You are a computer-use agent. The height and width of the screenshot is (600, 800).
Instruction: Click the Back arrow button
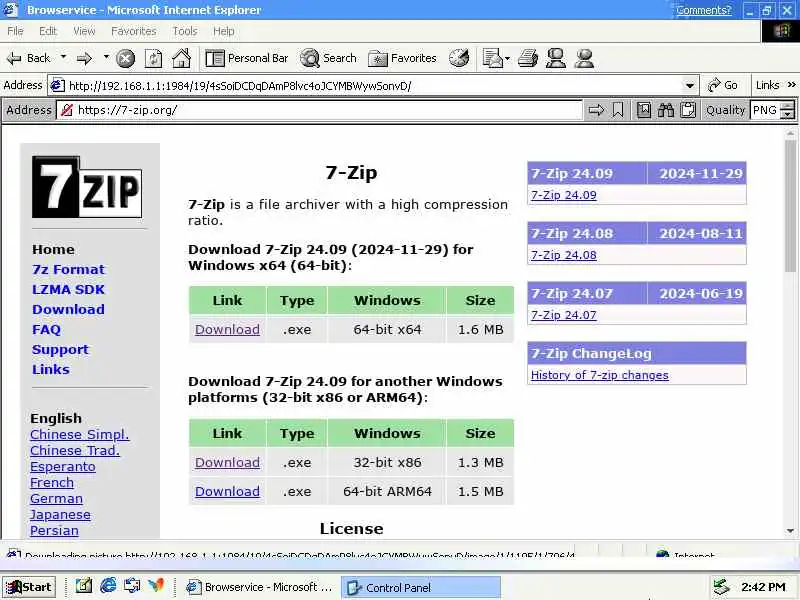[28, 58]
